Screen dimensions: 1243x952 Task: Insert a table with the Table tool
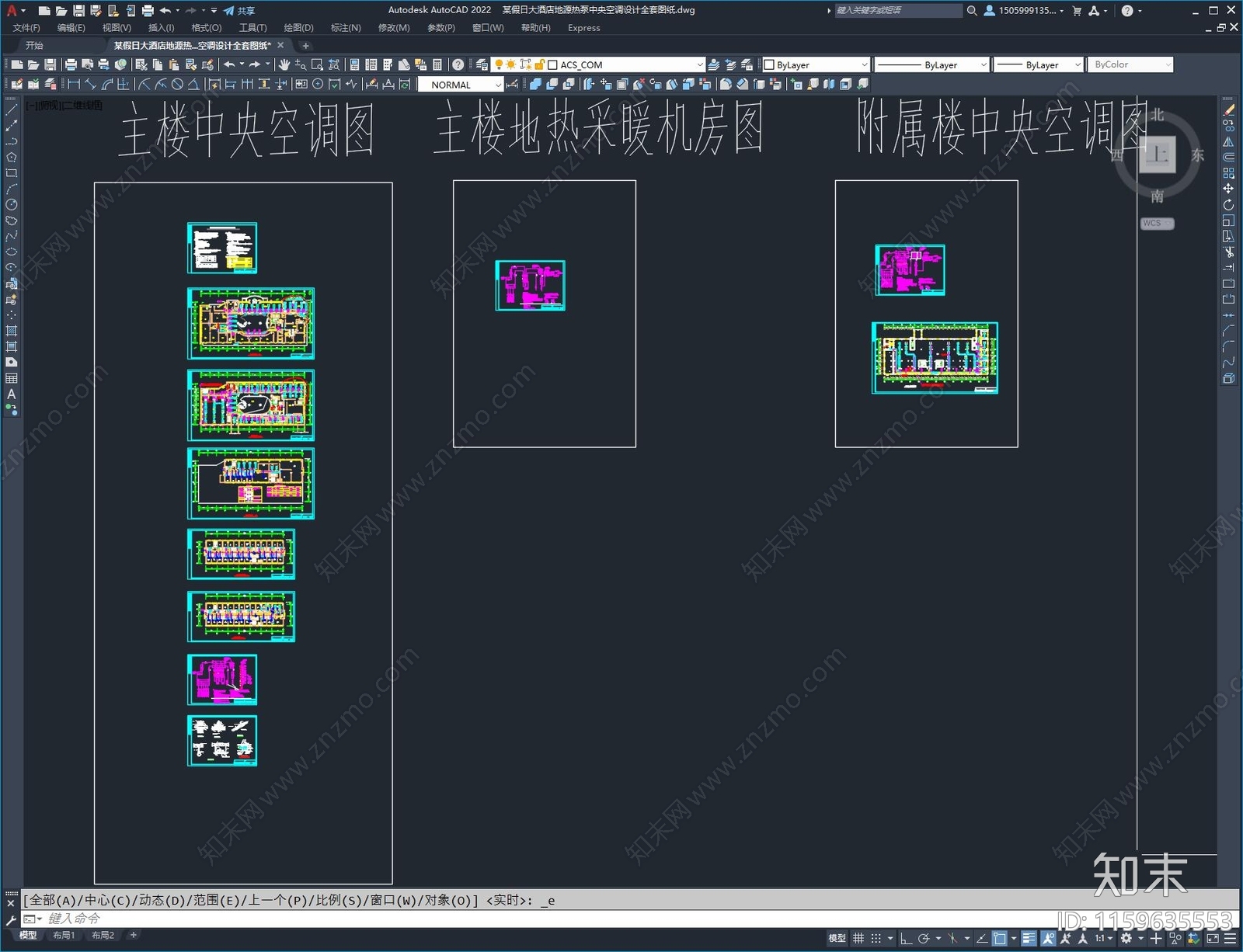click(x=11, y=379)
